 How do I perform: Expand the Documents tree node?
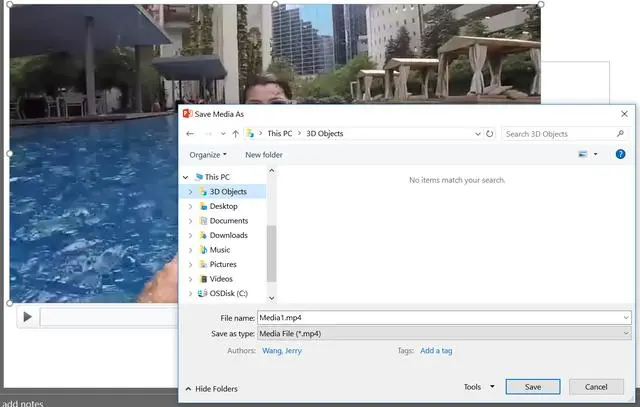(190, 221)
